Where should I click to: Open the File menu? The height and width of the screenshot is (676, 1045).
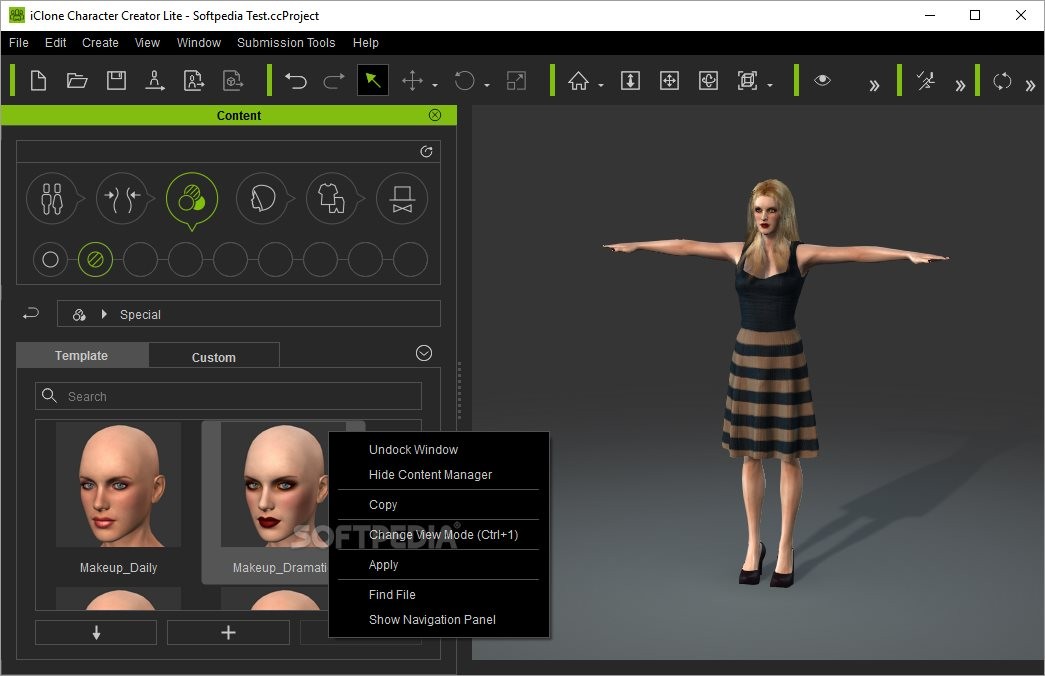(19, 43)
